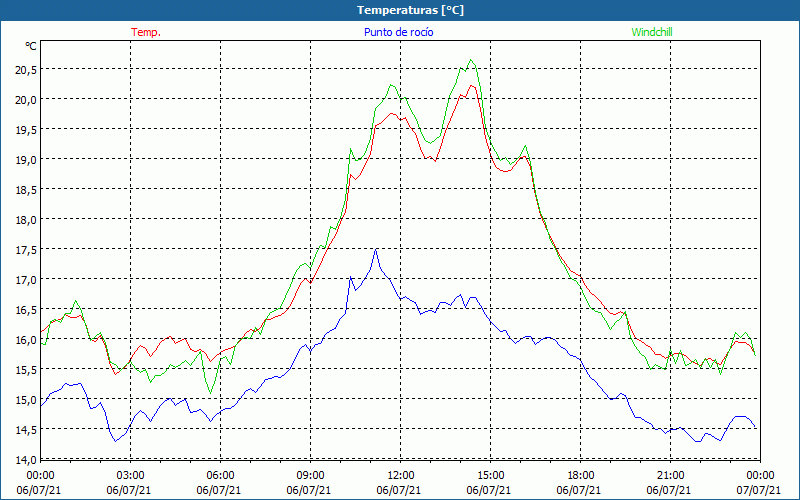Image resolution: width=800 pixels, height=500 pixels.
Task: Click the 14,5 y-axis value
Action: click(26, 430)
